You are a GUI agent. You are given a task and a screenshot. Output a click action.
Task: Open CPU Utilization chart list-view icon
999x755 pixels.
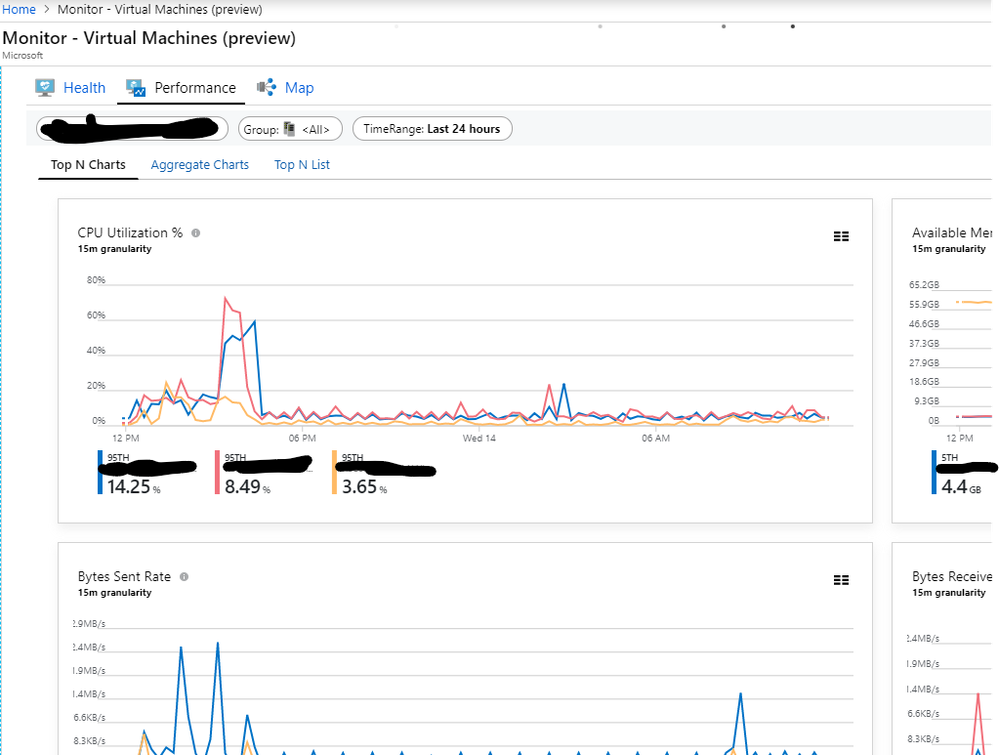coord(841,236)
